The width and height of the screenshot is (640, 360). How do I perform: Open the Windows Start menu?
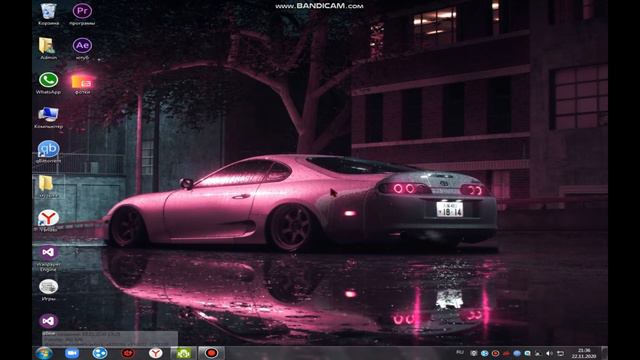click(44, 353)
